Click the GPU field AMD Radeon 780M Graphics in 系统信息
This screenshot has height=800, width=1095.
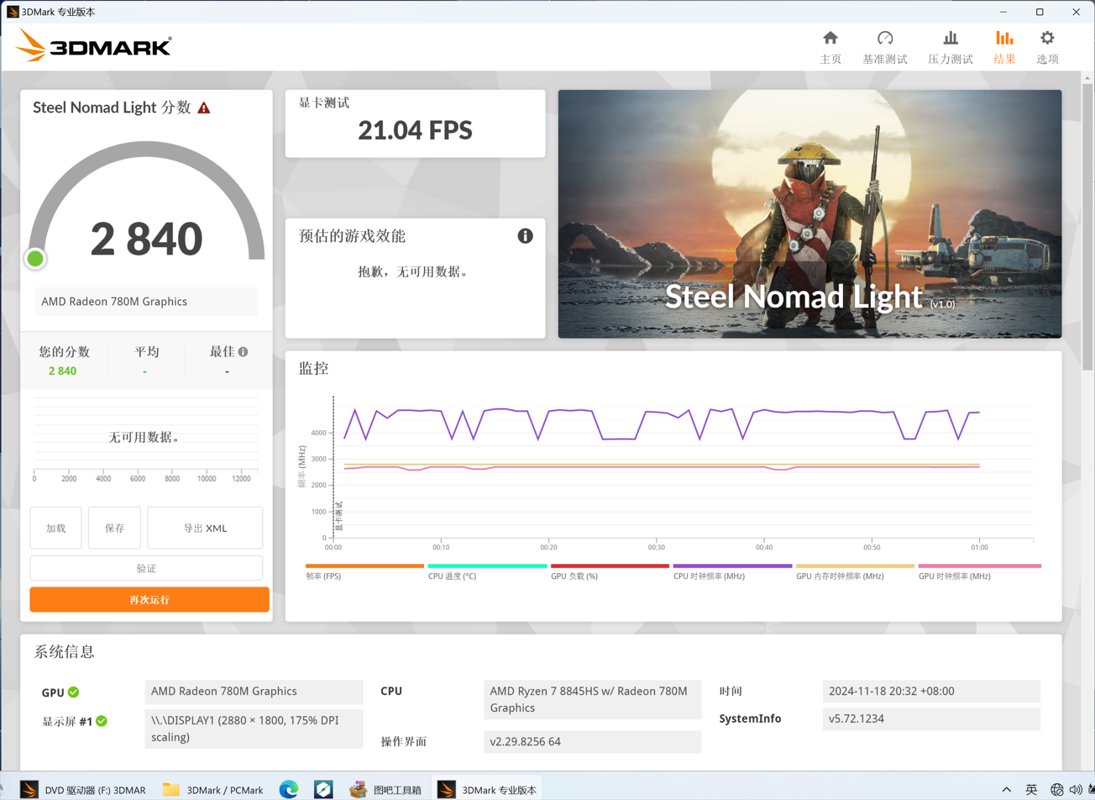tap(253, 691)
